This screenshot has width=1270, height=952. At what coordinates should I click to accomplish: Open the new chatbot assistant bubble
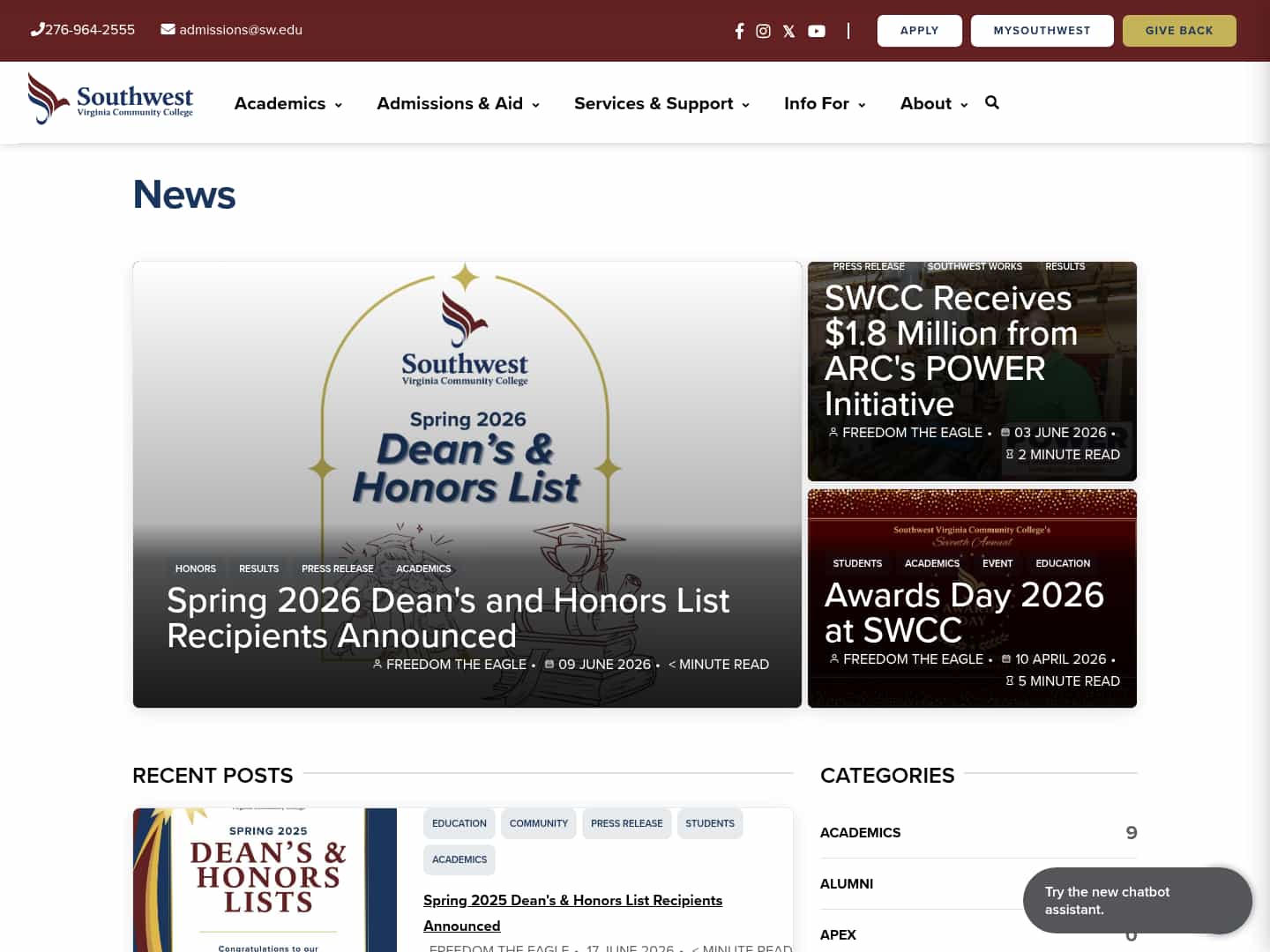point(1138,900)
